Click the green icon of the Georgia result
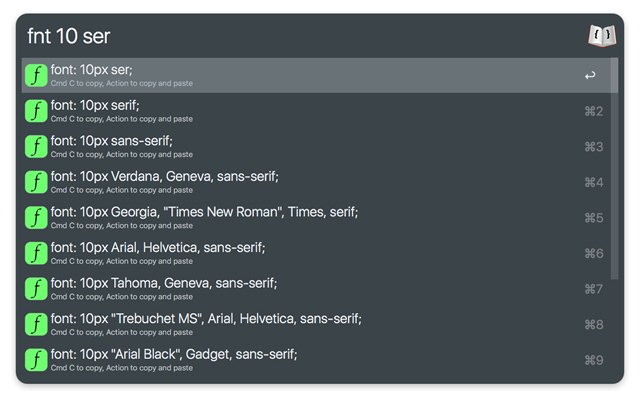The image size is (640, 402). tap(36, 217)
